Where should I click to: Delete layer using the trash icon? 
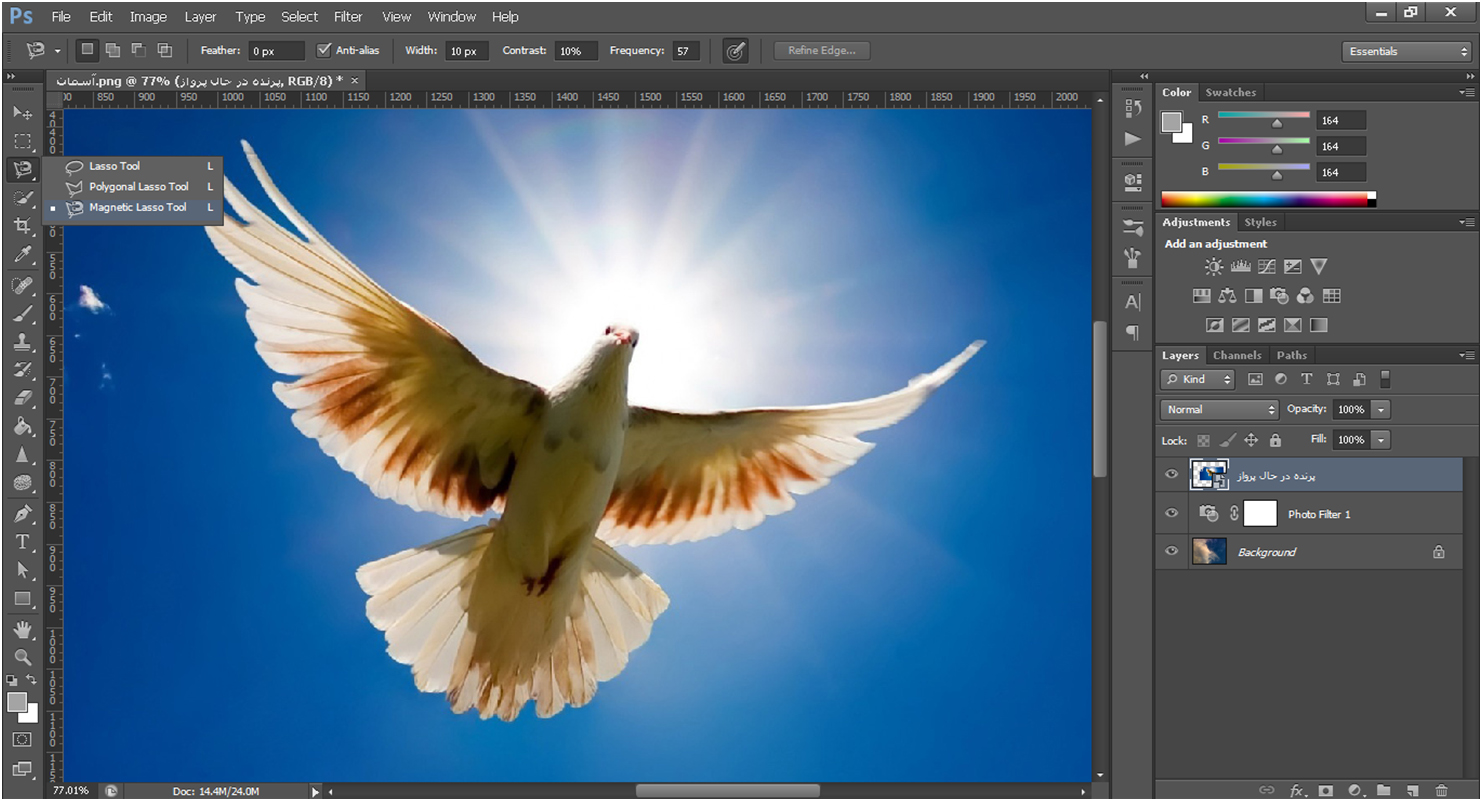1440,790
